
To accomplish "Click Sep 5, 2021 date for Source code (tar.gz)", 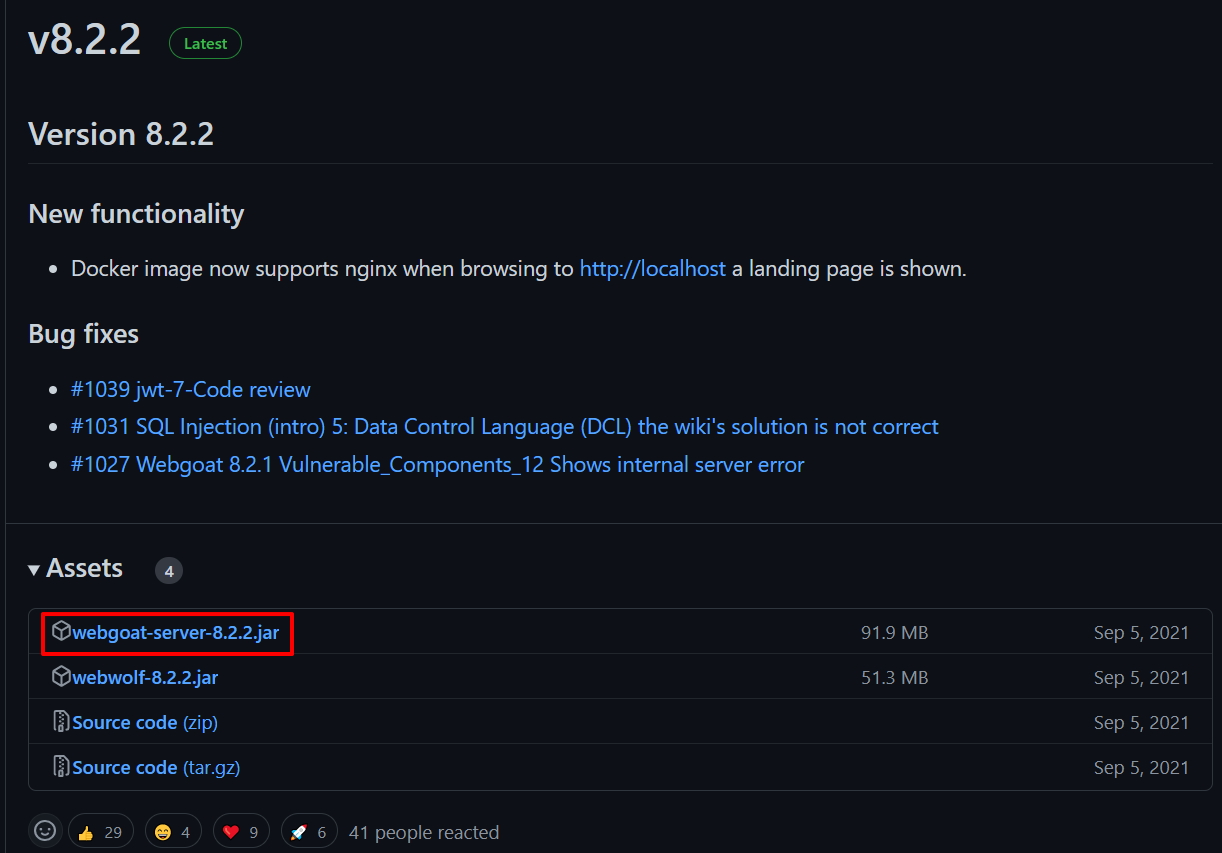I will (1142, 767).
